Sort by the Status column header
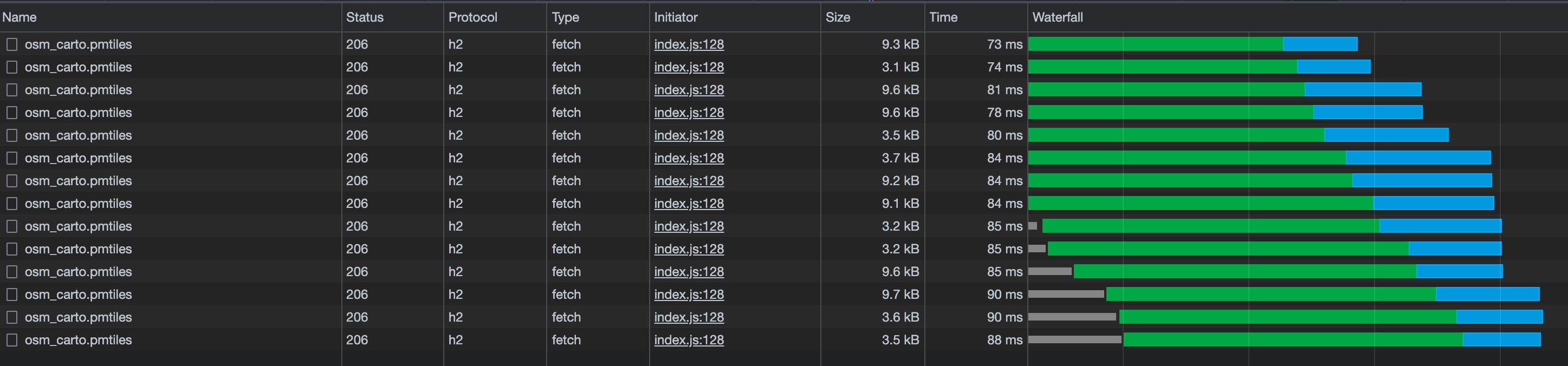The width and height of the screenshot is (1568, 366). pos(365,17)
